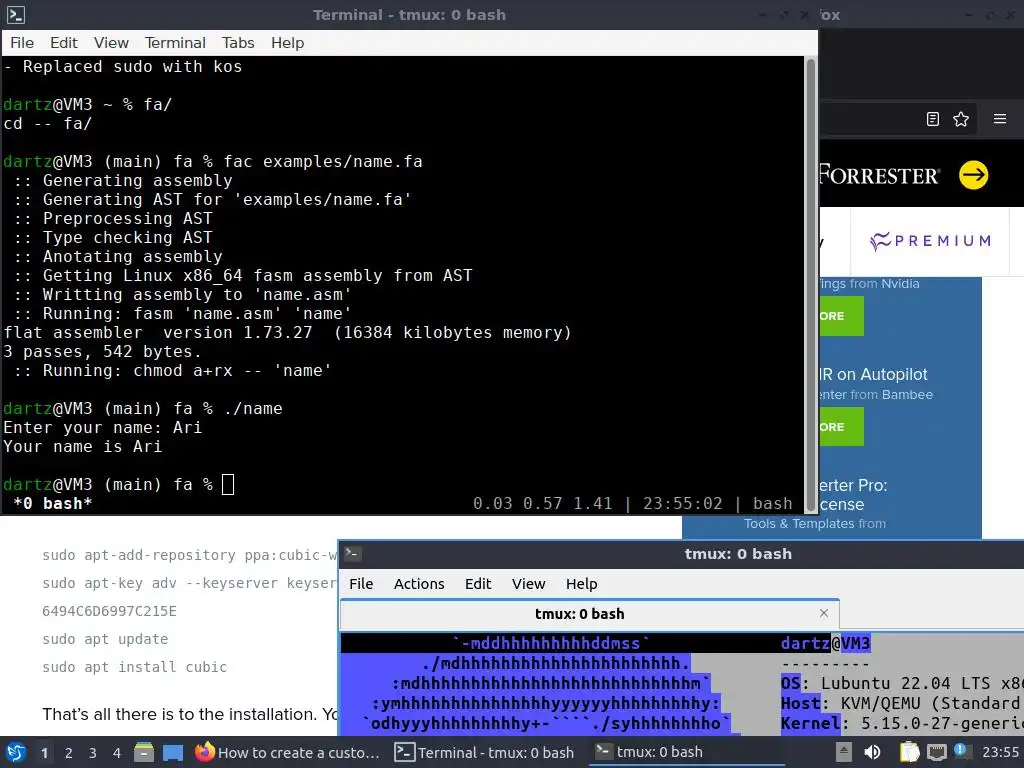Open the Firefox hamburger menu
Viewport: 1024px width, 768px height.
[999, 119]
